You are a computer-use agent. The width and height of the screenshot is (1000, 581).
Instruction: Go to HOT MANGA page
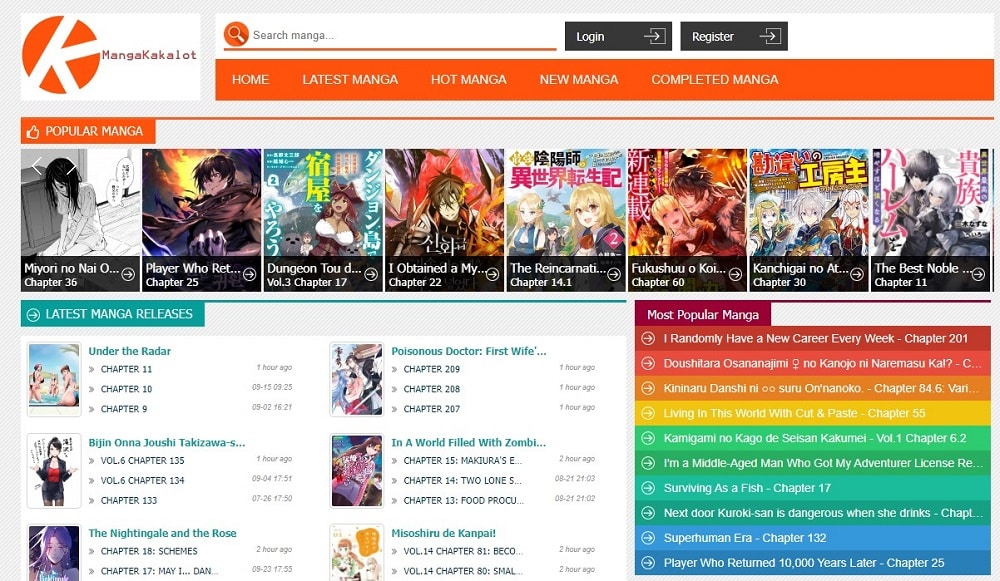pyautogui.click(x=469, y=80)
